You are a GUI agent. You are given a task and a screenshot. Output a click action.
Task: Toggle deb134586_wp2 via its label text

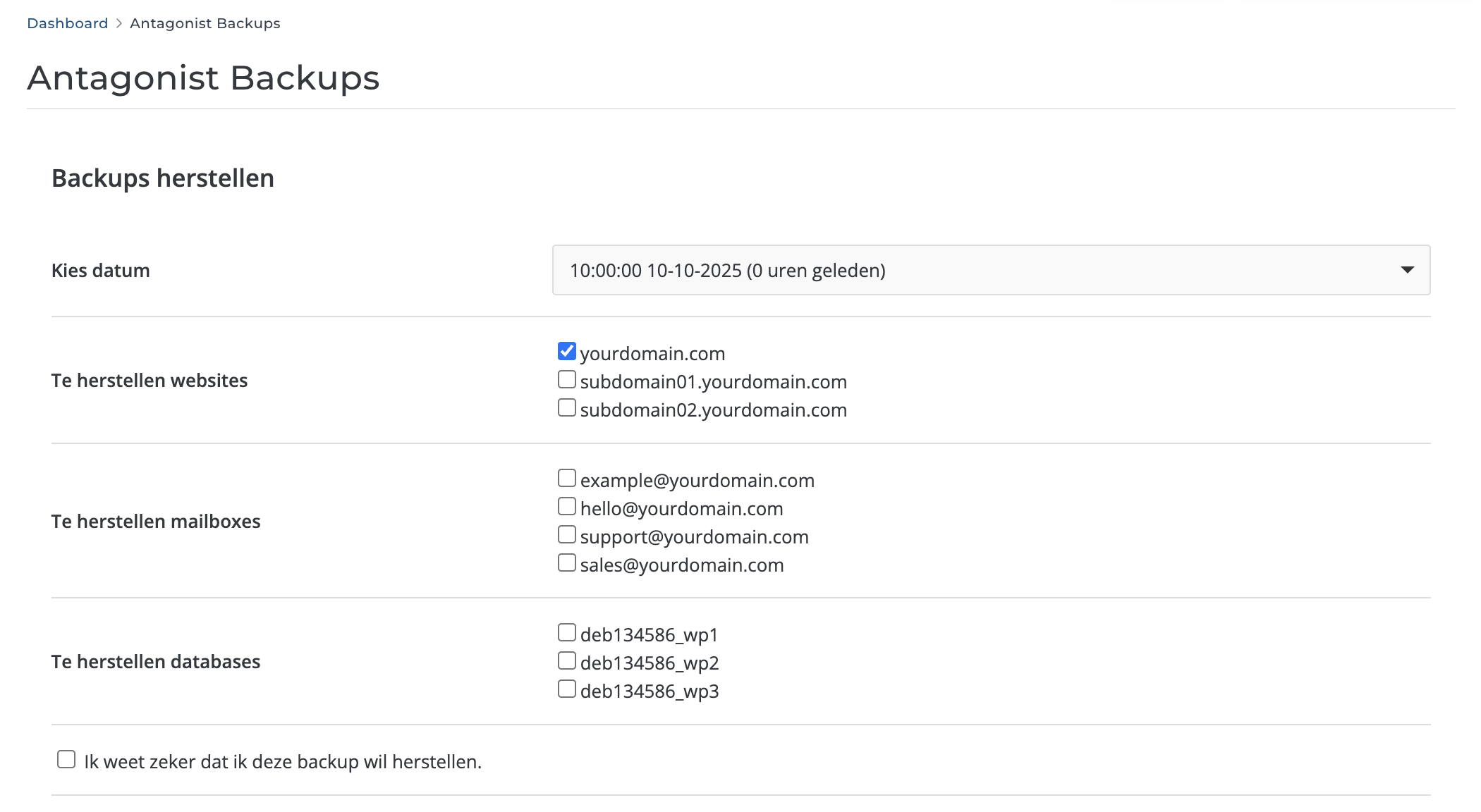click(649, 663)
